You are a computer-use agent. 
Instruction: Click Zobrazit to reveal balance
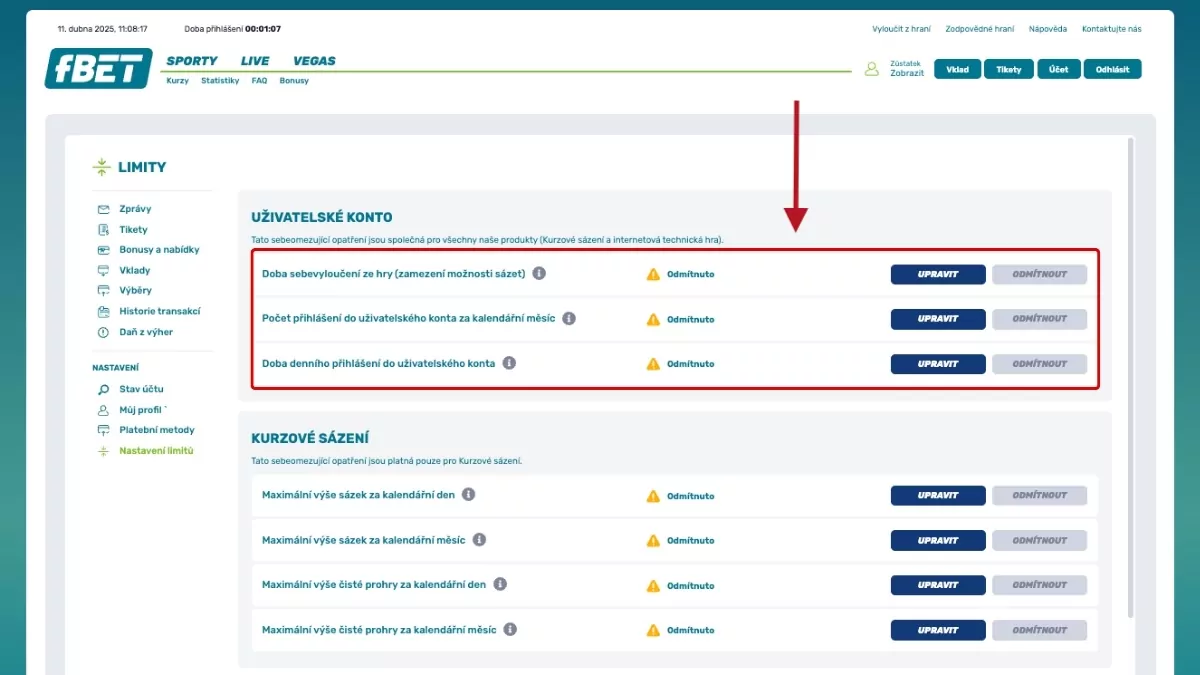point(907,74)
